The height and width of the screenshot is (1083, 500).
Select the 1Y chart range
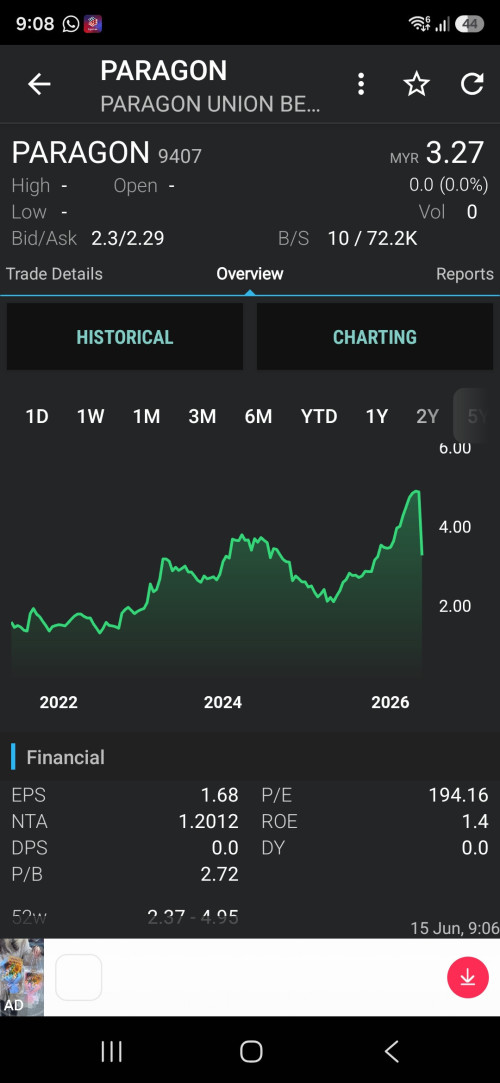point(376,416)
